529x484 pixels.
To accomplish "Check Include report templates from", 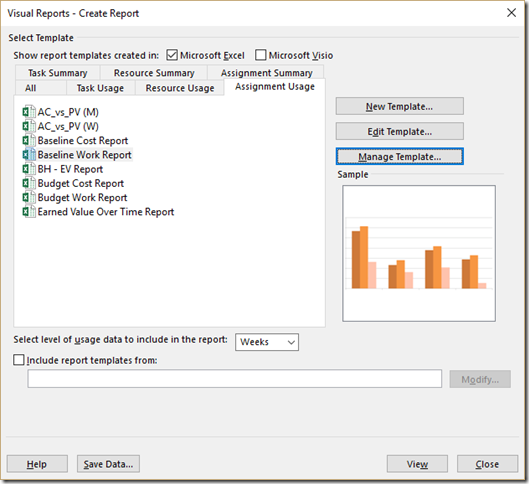I will 19,360.
